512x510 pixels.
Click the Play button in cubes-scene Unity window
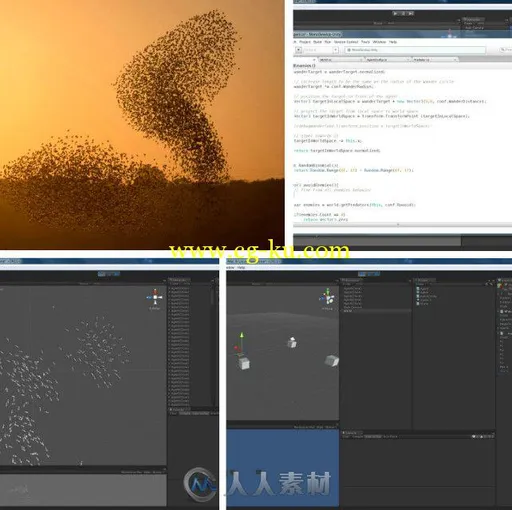coord(361,274)
